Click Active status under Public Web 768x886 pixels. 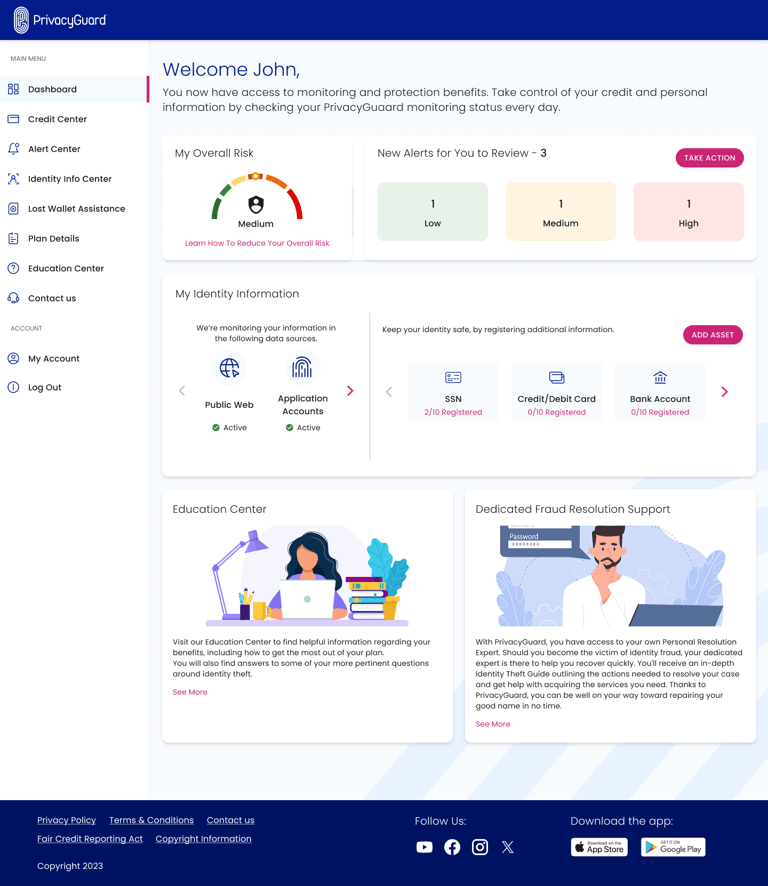[229, 428]
